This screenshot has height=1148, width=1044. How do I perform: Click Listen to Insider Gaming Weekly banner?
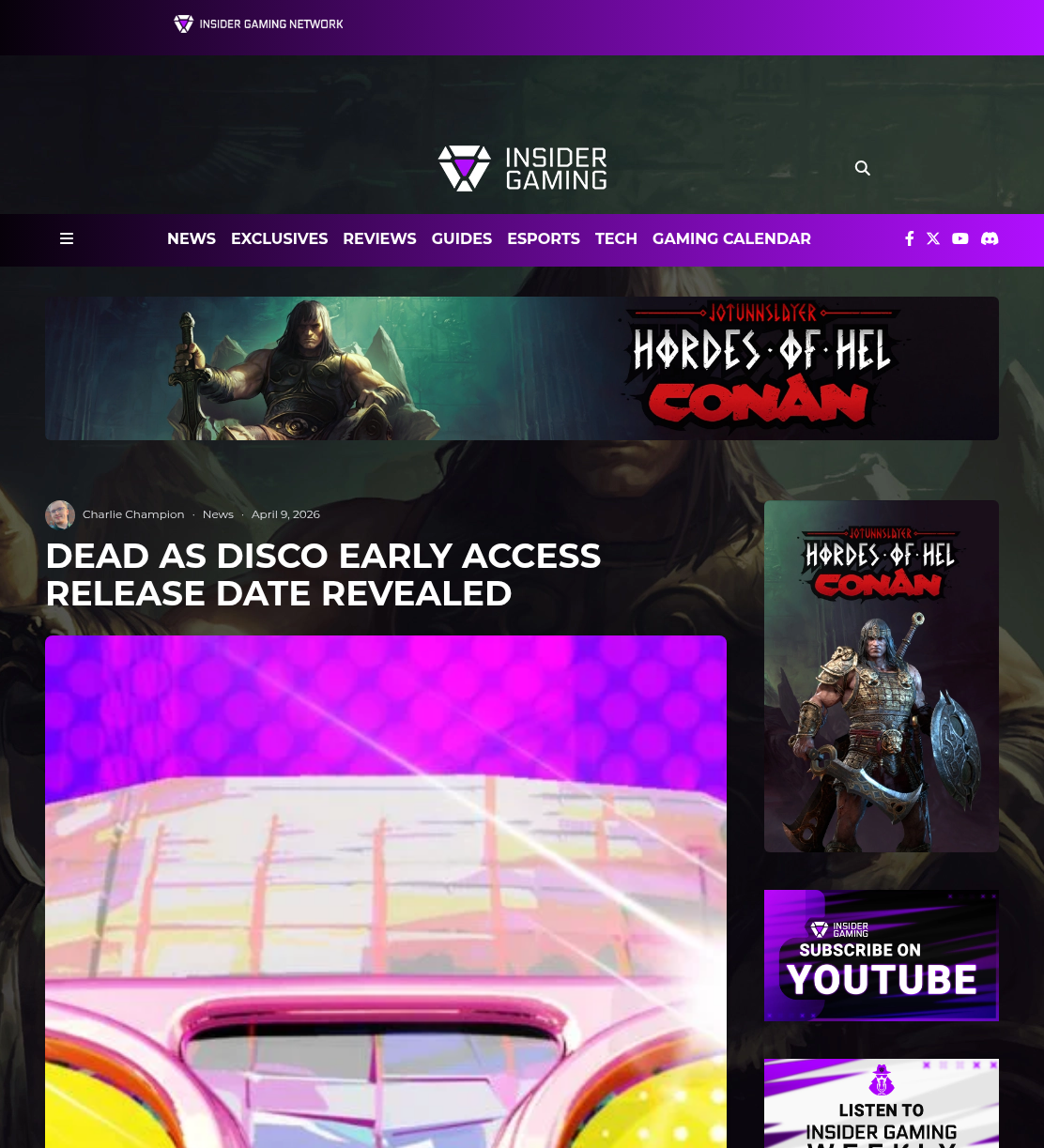tap(882, 1103)
